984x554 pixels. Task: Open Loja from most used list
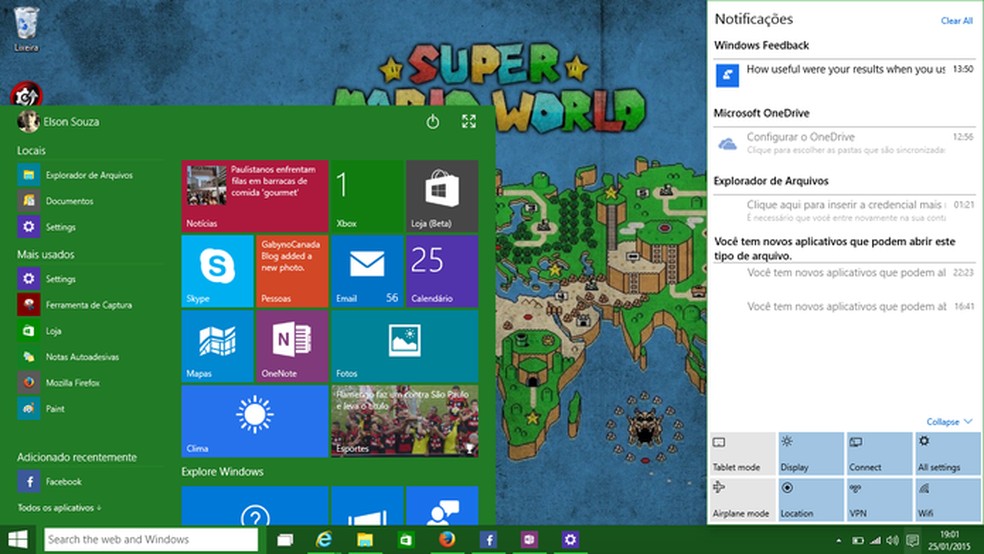[x=88, y=331]
